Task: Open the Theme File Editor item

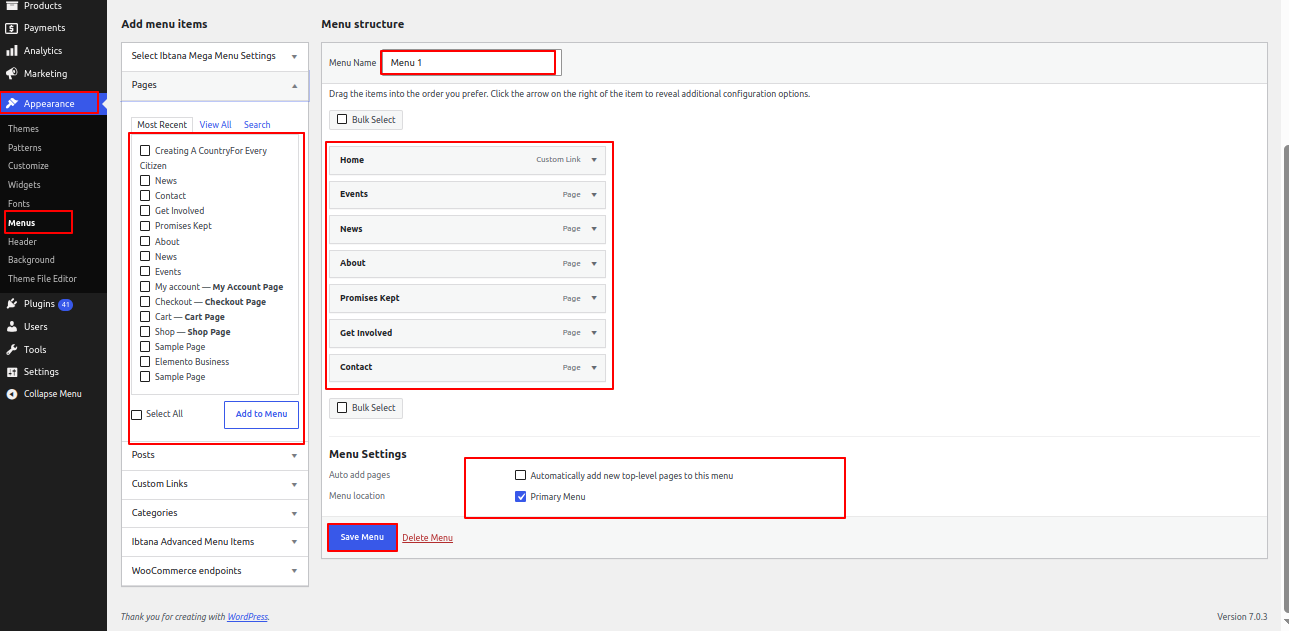Action: click(x=42, y=279)
